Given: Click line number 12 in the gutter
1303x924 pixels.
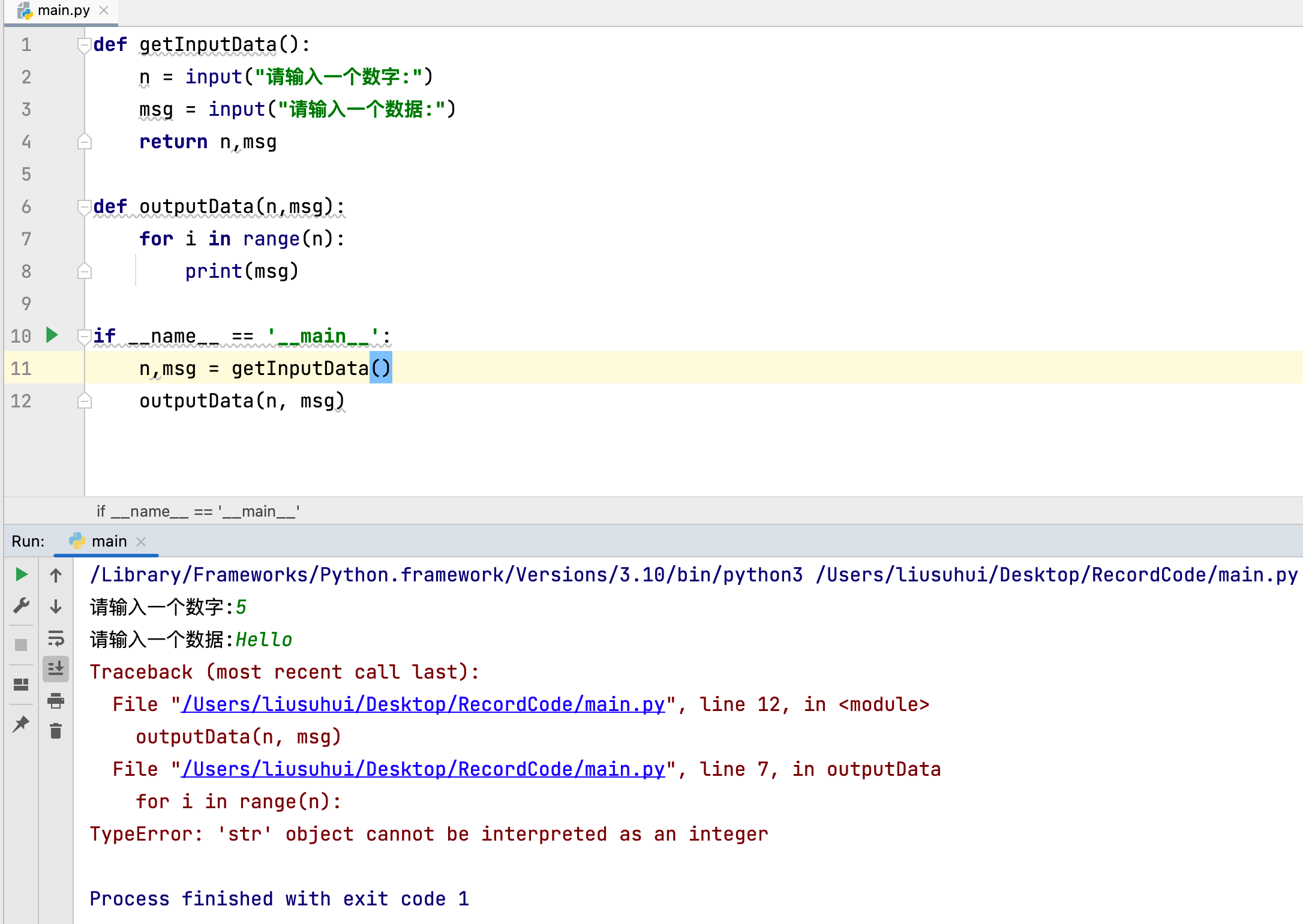Looking at the screenshot, I should tap(21, 401).
